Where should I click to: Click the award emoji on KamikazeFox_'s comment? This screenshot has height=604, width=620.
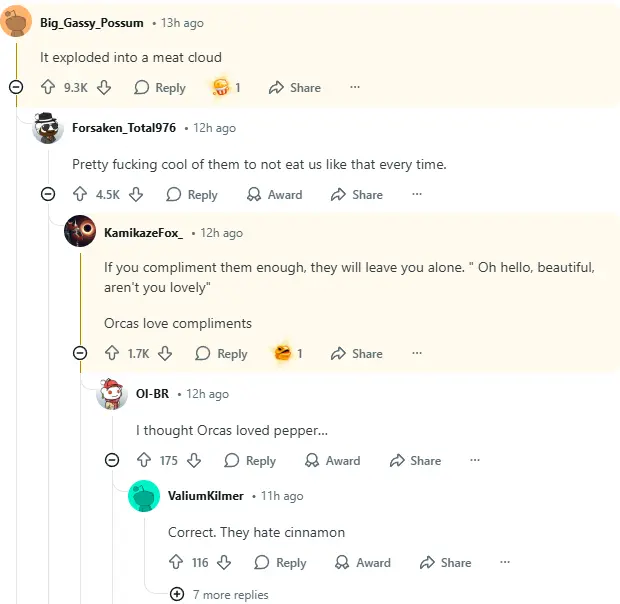click(283, 353)
